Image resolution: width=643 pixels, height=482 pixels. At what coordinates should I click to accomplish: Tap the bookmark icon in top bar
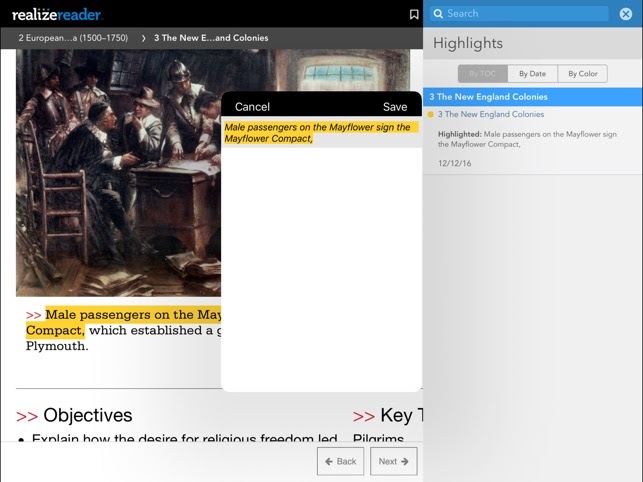414,14
